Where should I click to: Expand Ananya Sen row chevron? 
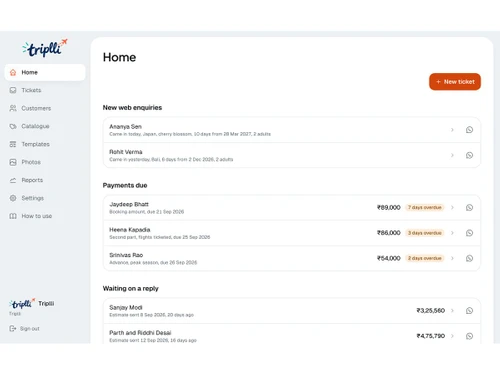pyautogui.click(x=452, y=130)
